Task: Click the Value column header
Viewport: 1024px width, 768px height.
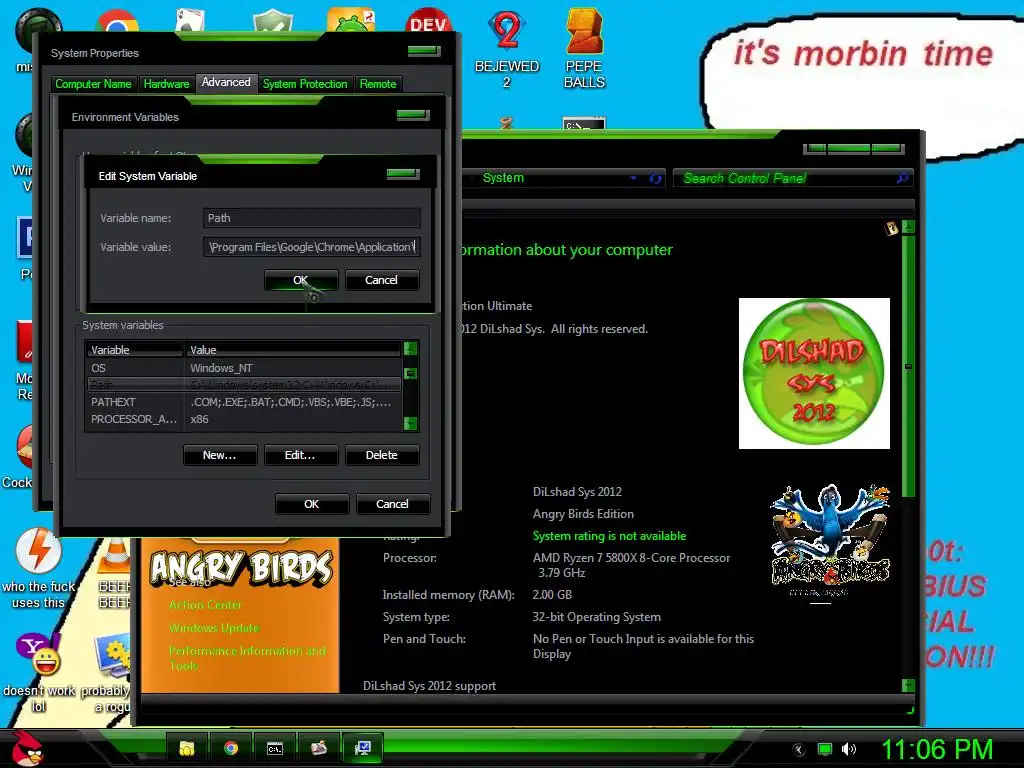Action: coord(293,350)
